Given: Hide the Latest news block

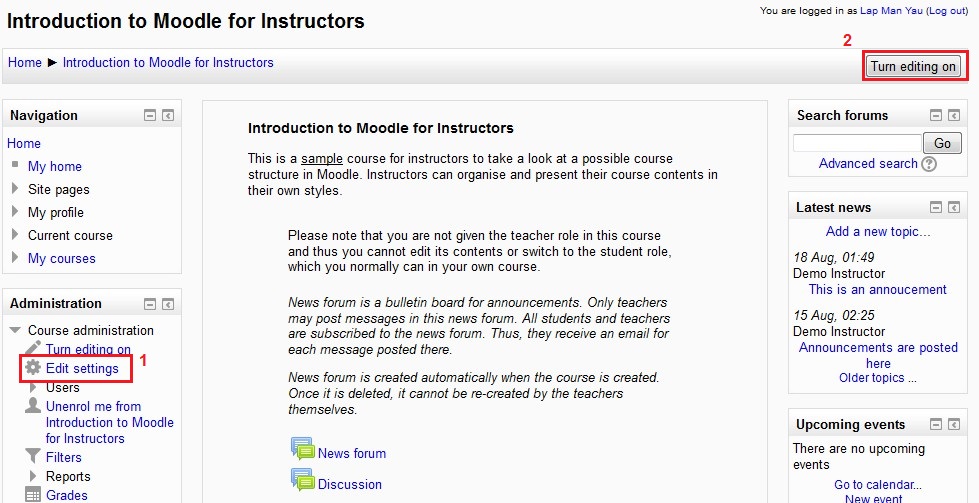Looking at the screenshot, I should point(936,208).
